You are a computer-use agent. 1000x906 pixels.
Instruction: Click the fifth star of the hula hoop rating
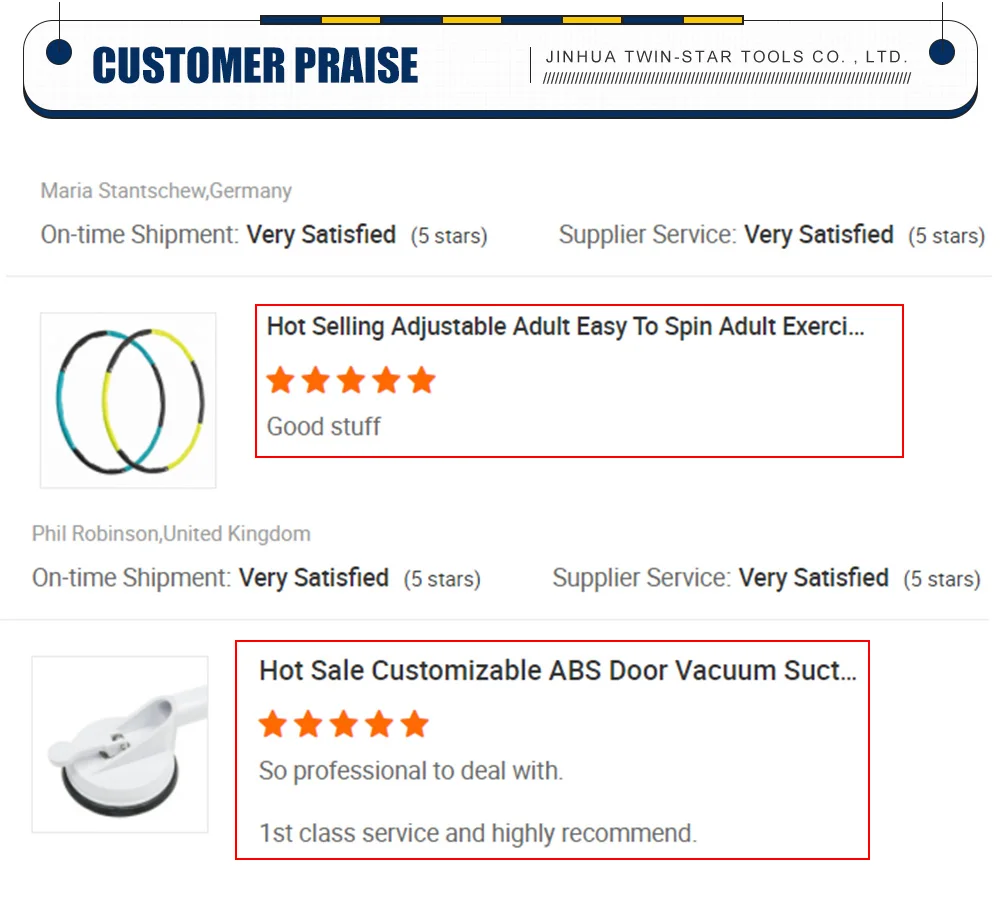pos(422,380)
